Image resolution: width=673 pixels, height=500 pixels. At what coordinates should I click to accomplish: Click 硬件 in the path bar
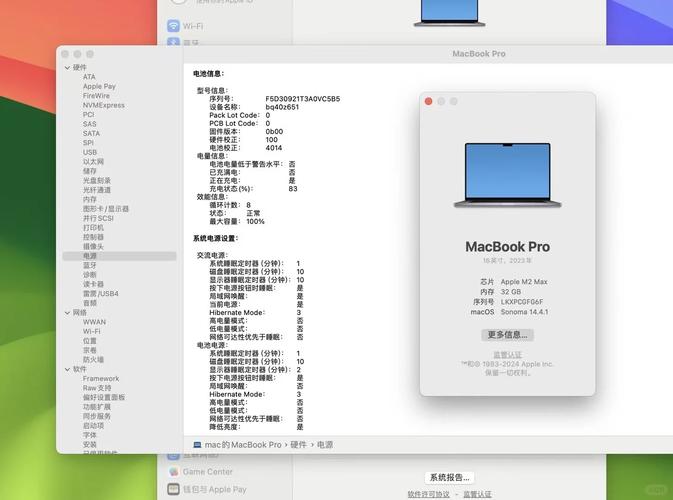pos(298,445)
